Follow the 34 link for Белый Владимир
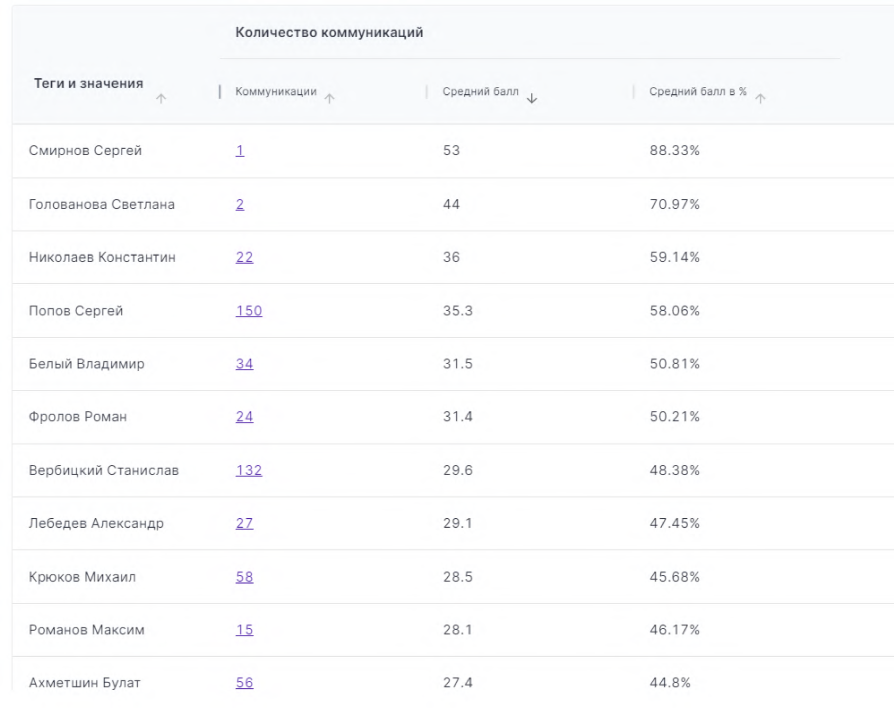 coord(244,364)
